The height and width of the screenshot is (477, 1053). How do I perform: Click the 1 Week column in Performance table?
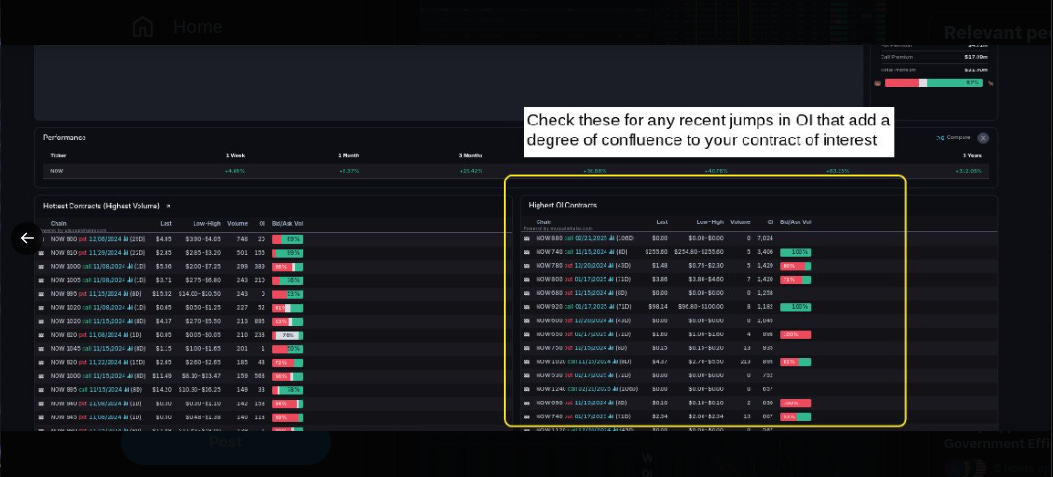pyautogui.click(x=235, y=155)
